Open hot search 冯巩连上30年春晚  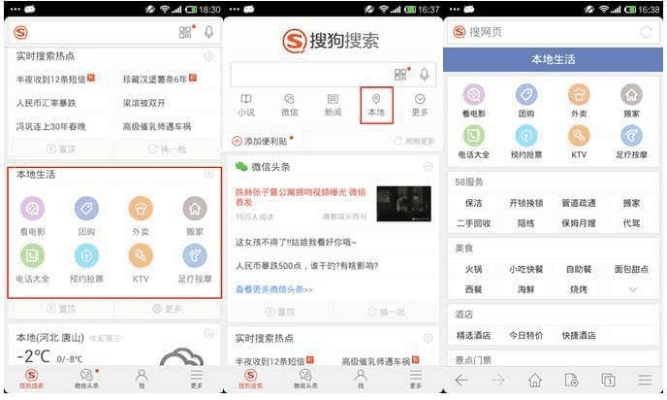point(51,126)
